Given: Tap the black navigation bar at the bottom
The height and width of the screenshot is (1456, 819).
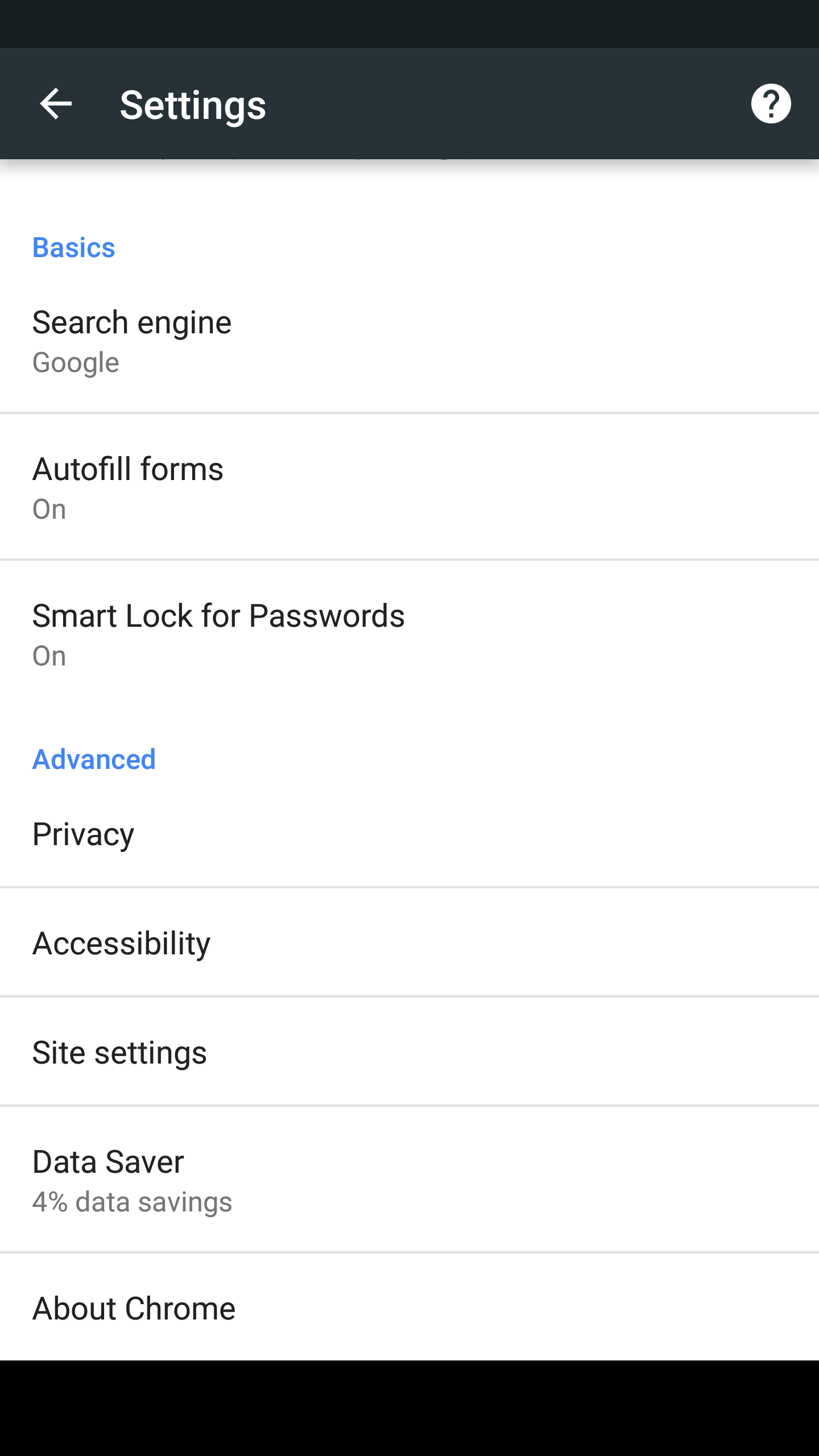Looking at the screenshot, I should [409, 1408].
